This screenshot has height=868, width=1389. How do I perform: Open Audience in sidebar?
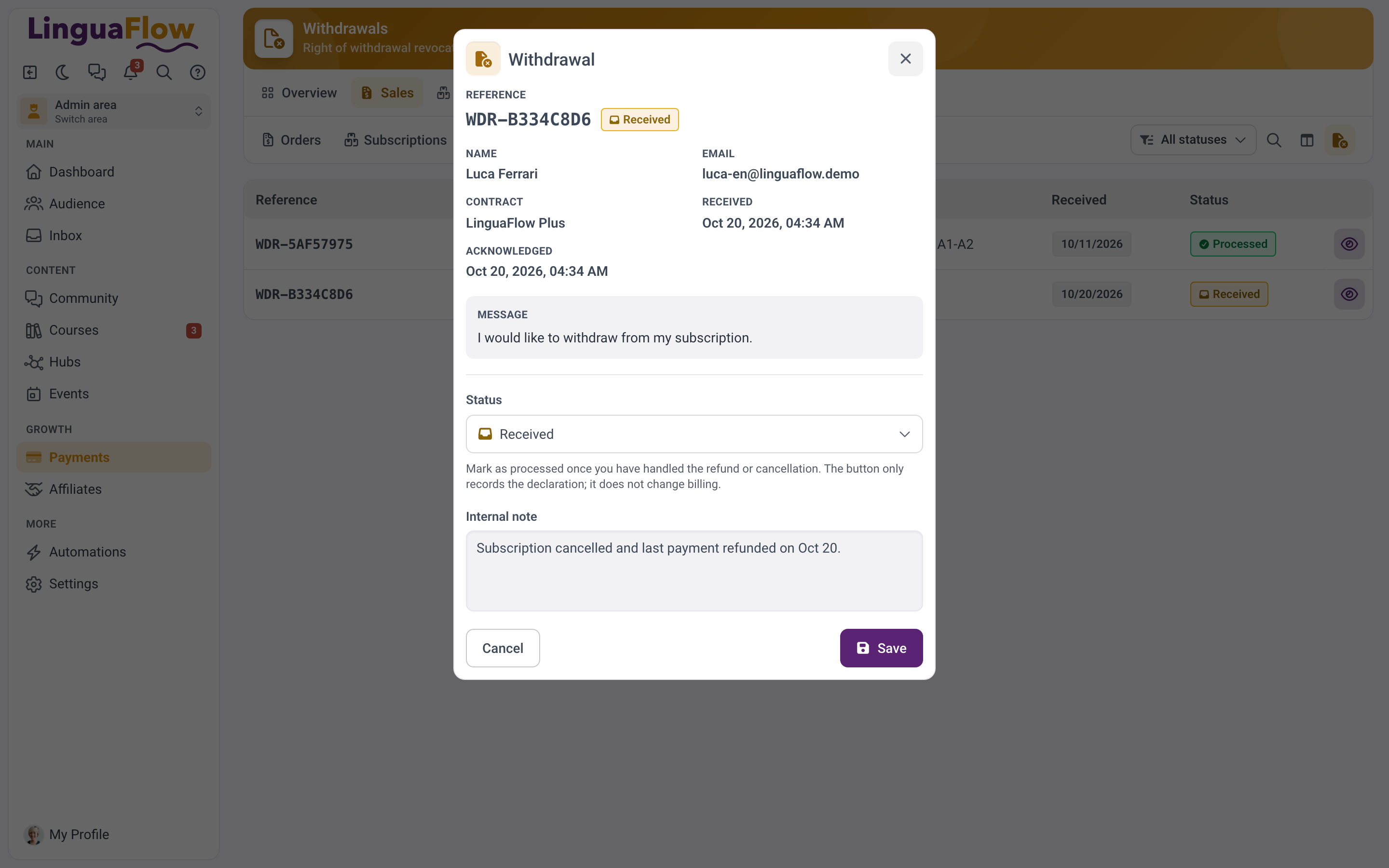pyautogui.click(x=114, y=203)
